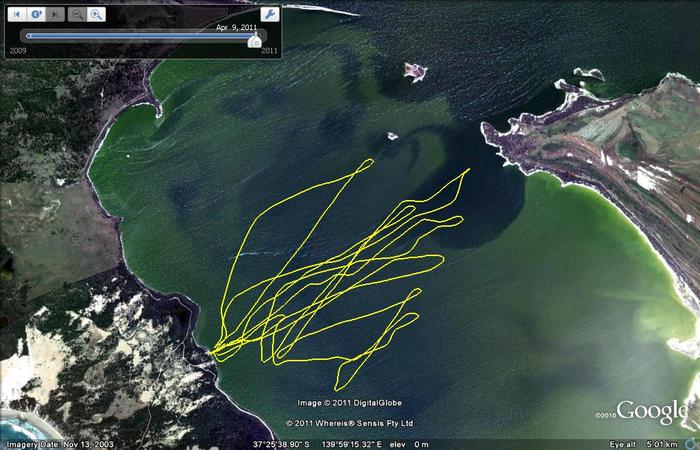Click the elev readout in status bar
The height and width of the screenshot is (450, 700).
click(410, 443)
